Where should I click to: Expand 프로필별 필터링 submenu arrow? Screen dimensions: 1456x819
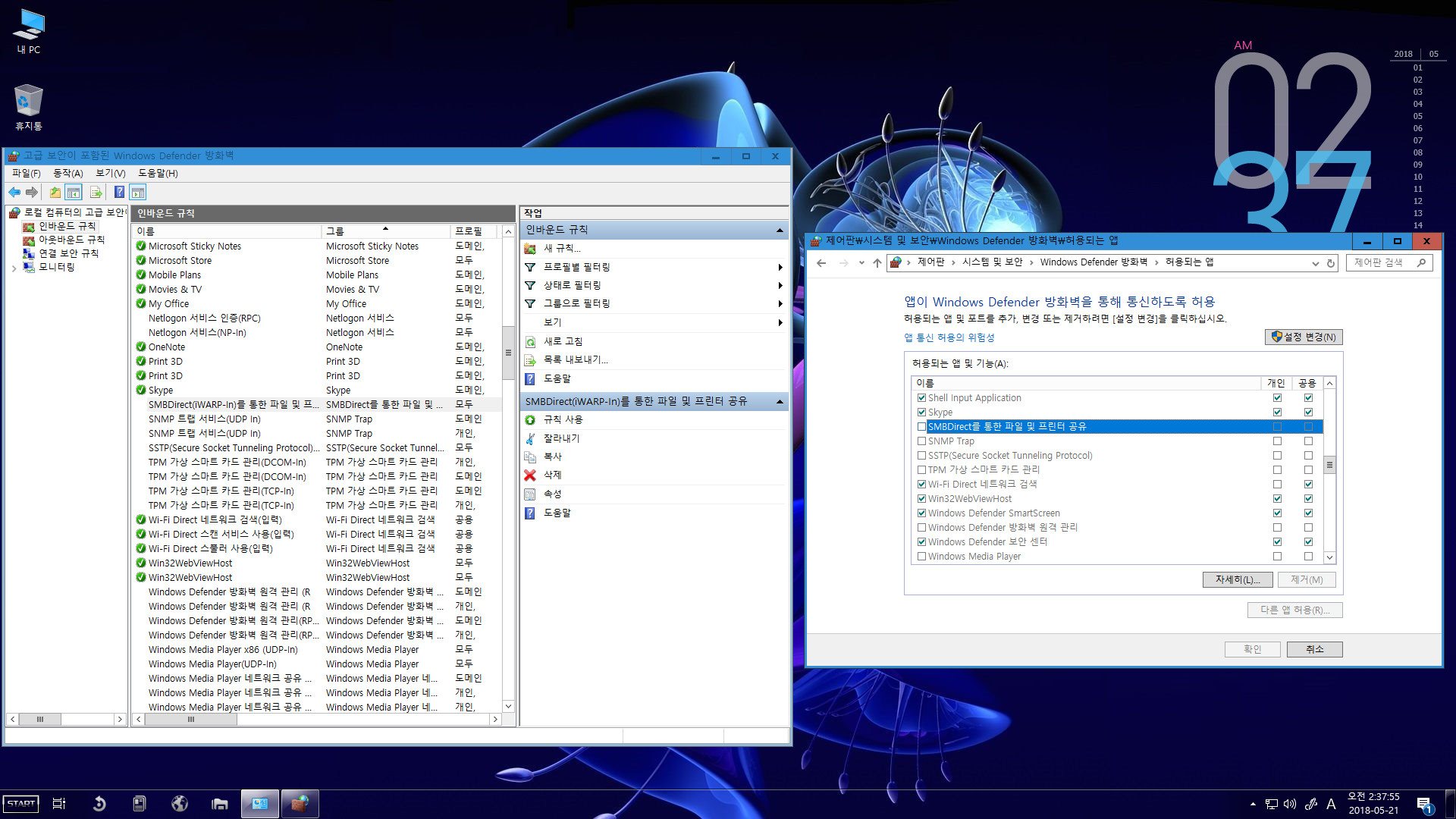(x=780, y=267)
